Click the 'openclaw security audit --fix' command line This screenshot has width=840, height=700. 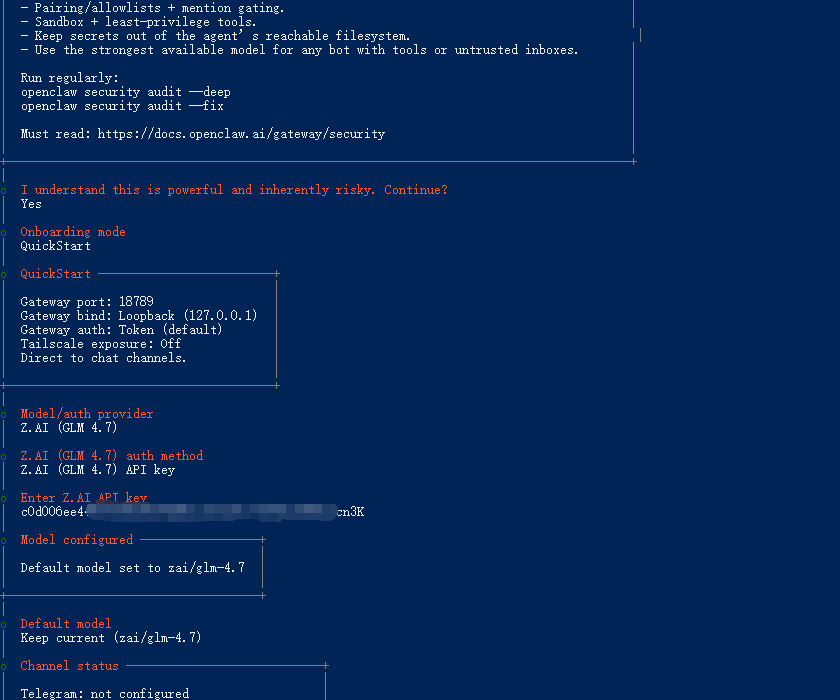122,106
